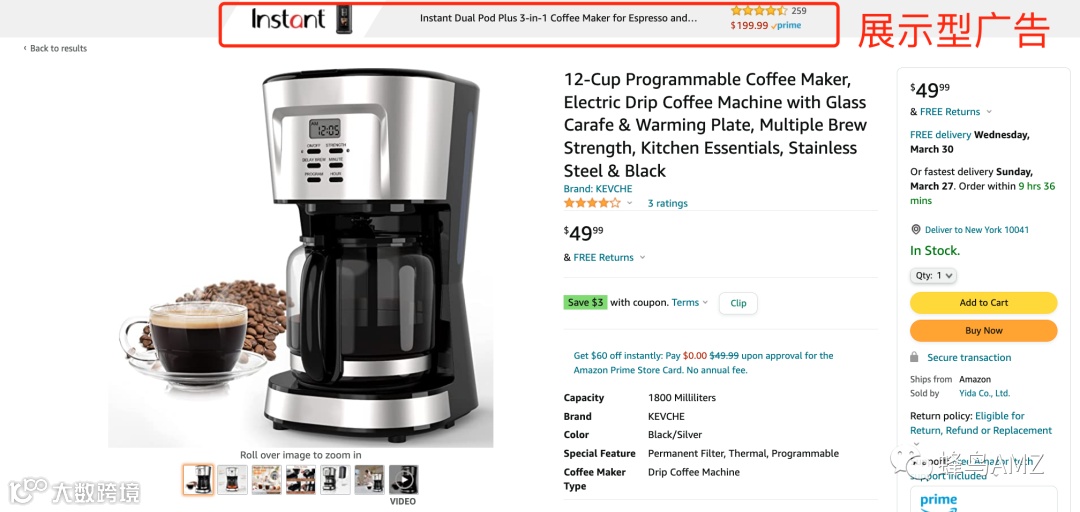Screen dimensions: 1080x512
Task: Visit the Brand: KEVCHE store link
Action: click(x=598, y=189)
